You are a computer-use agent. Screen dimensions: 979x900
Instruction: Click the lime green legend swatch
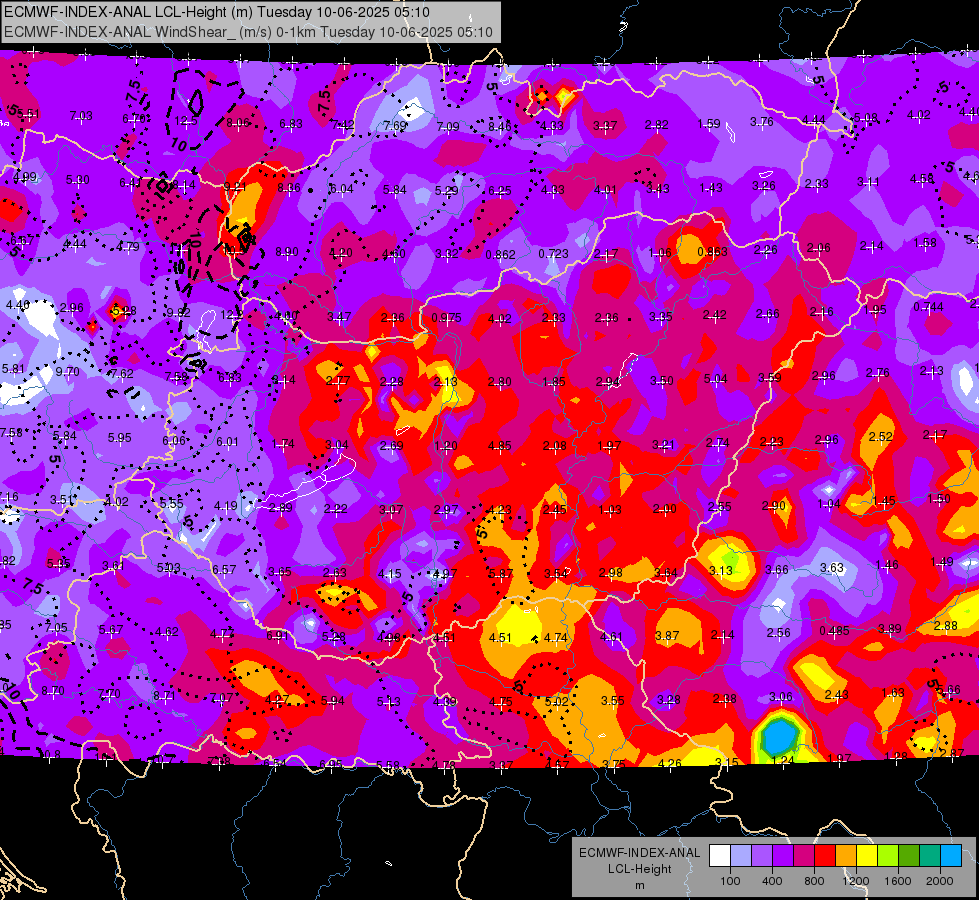click(x=888, y=856)
